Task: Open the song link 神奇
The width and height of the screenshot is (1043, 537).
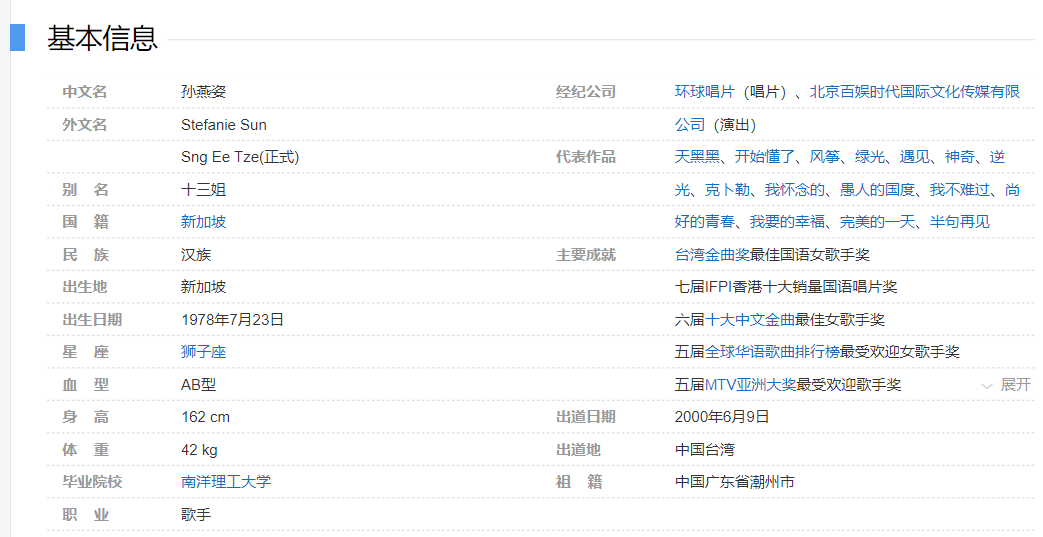Action: point(960,156)
